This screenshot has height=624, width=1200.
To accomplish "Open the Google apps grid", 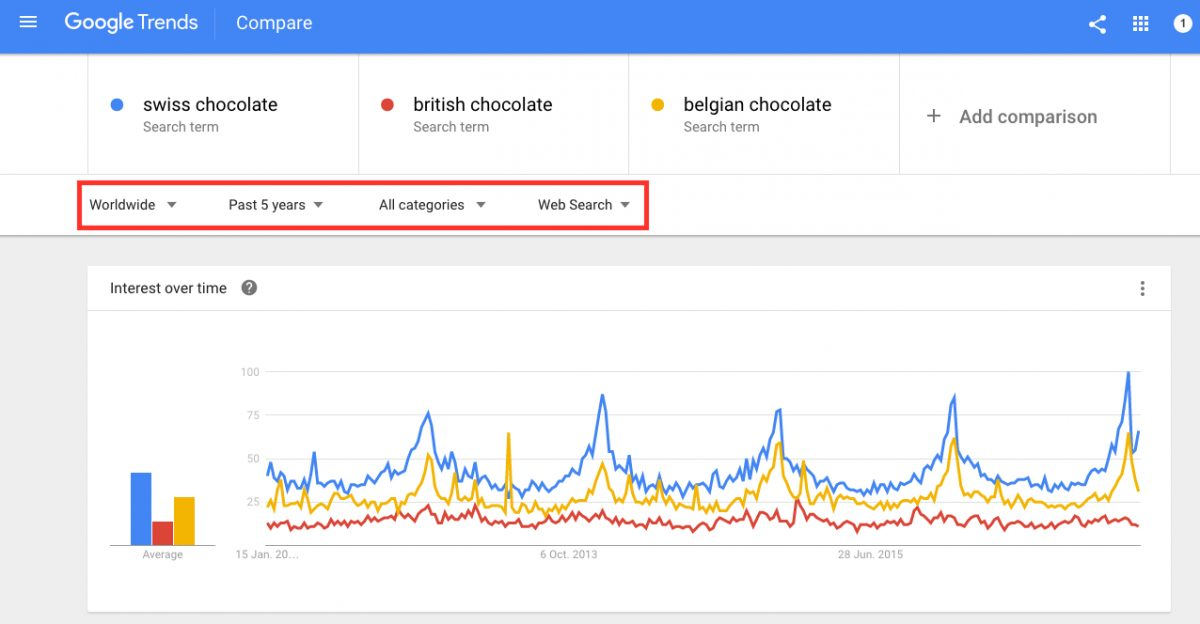I will click(x=1140, y=24).
